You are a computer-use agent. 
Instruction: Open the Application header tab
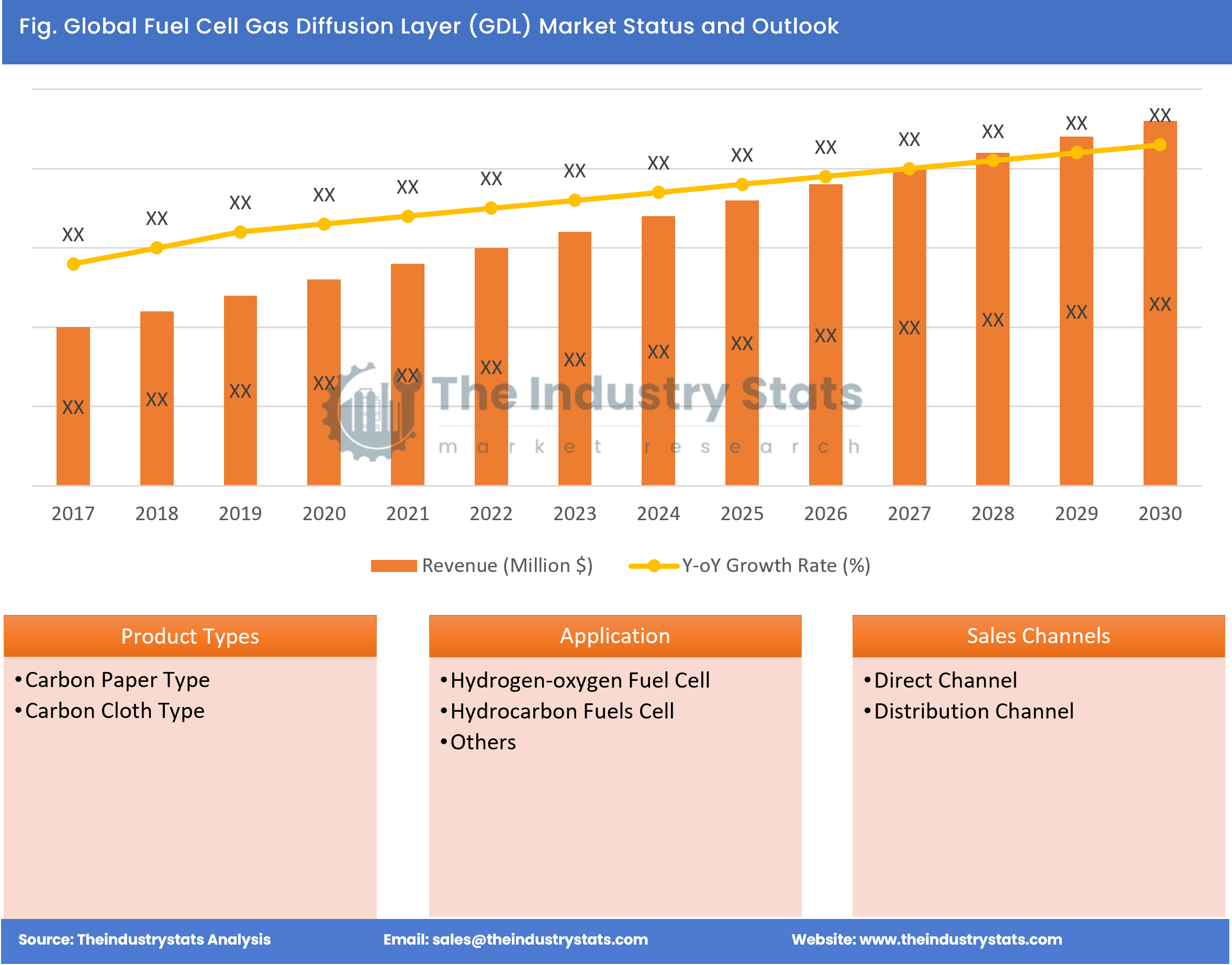coord(614,637)
